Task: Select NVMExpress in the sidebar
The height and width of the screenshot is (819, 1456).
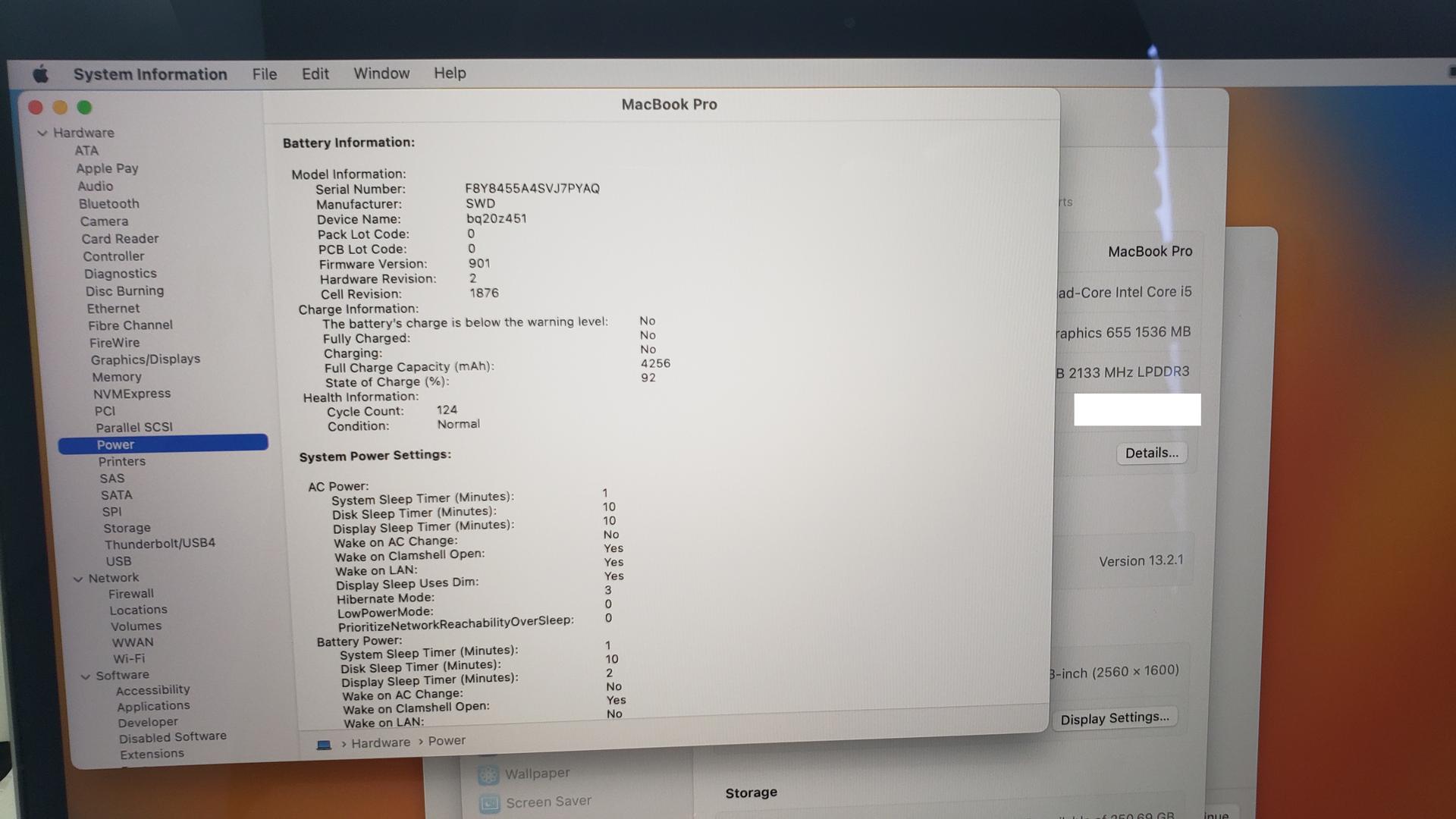Action: (x=132, y=394)
